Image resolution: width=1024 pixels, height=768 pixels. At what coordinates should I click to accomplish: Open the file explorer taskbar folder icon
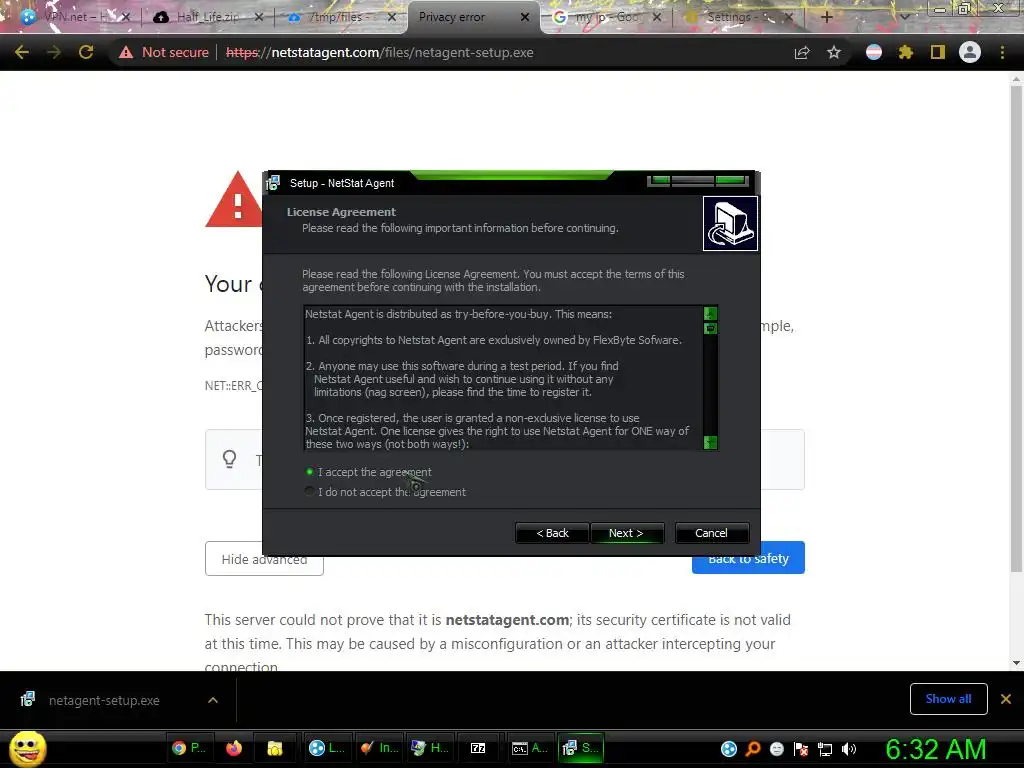tap(274, 748)
